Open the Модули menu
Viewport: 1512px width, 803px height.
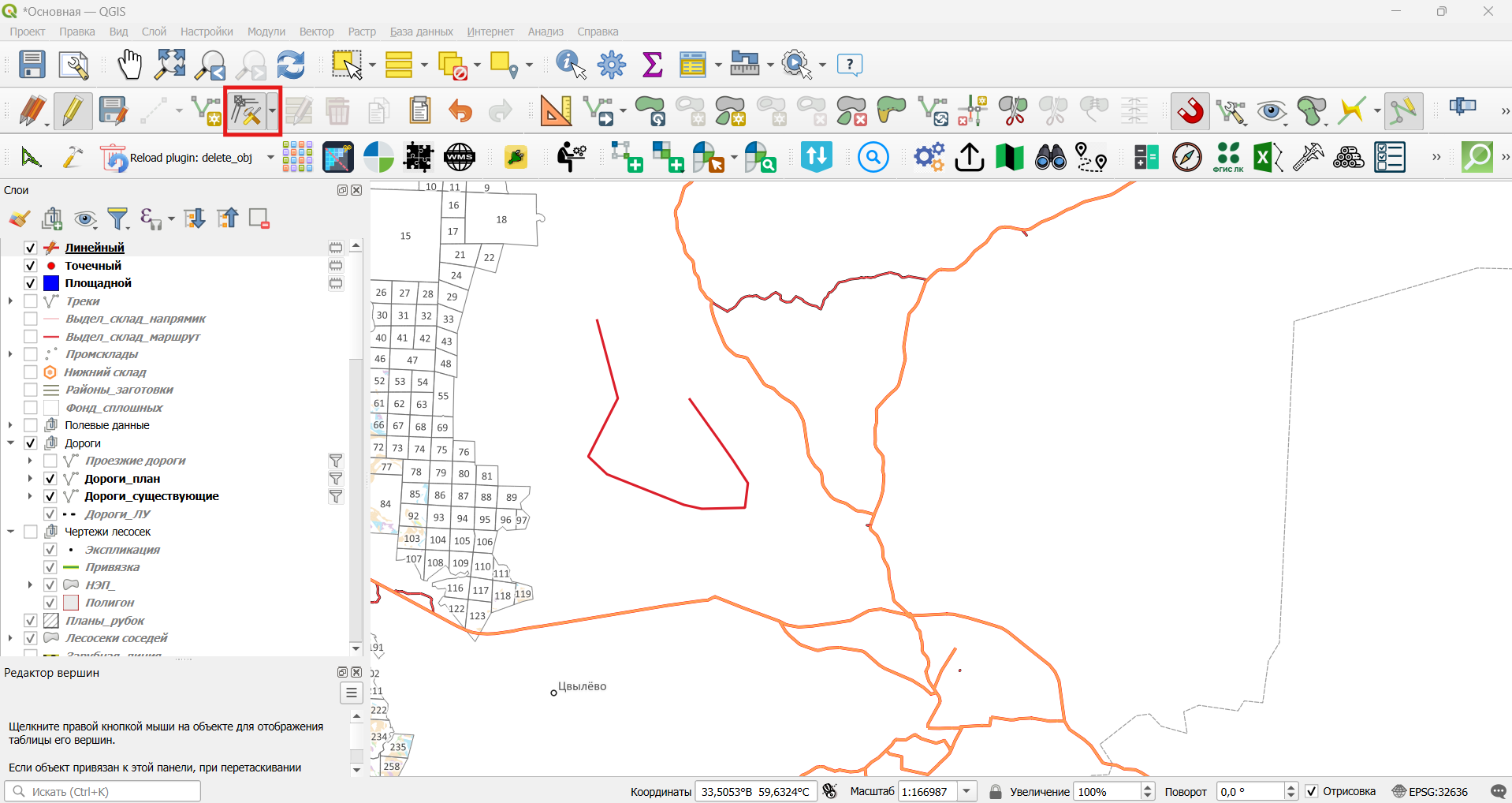click(x=266, y=32)
